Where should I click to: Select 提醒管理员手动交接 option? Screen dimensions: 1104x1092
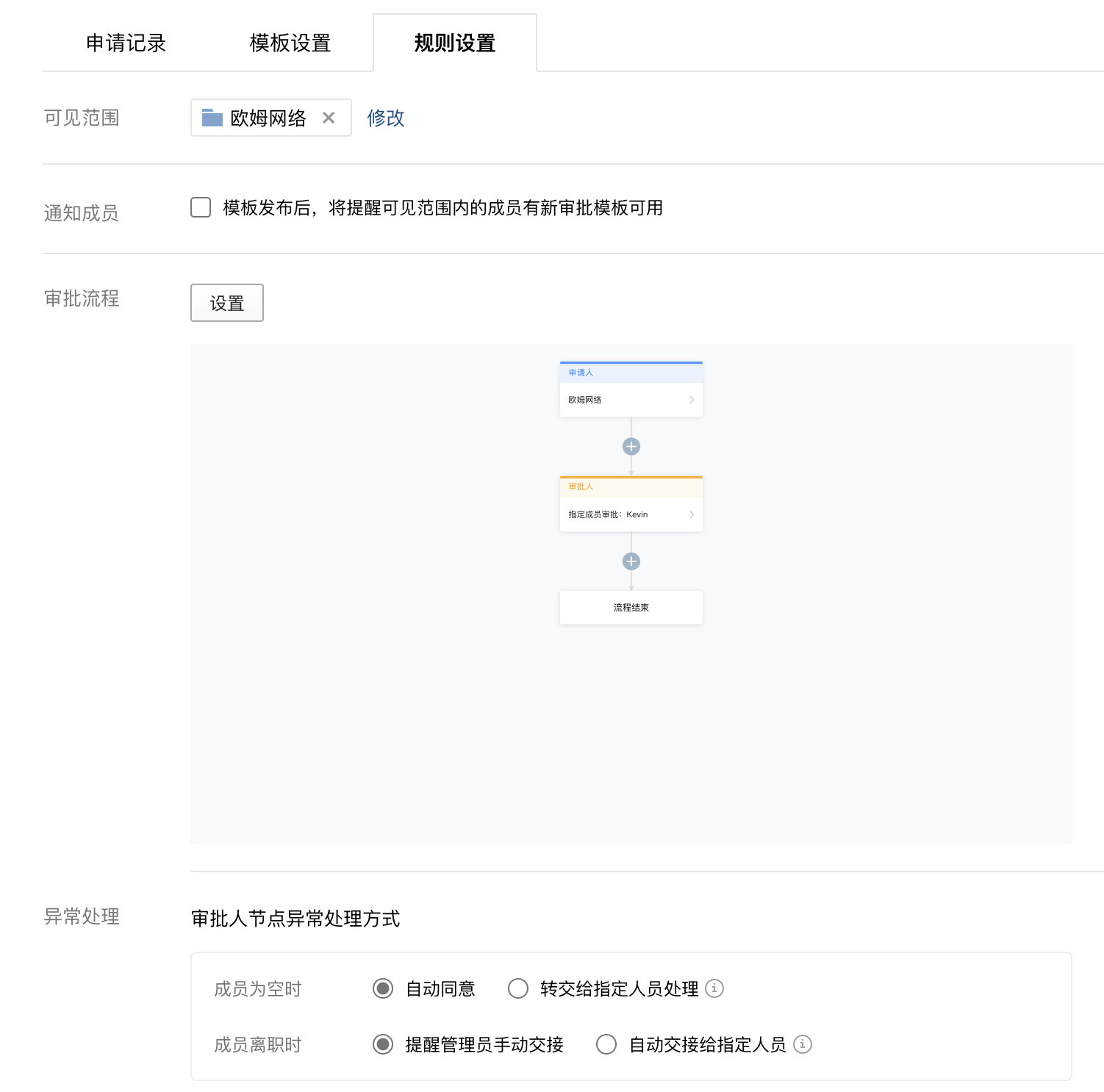[383, 1044]
